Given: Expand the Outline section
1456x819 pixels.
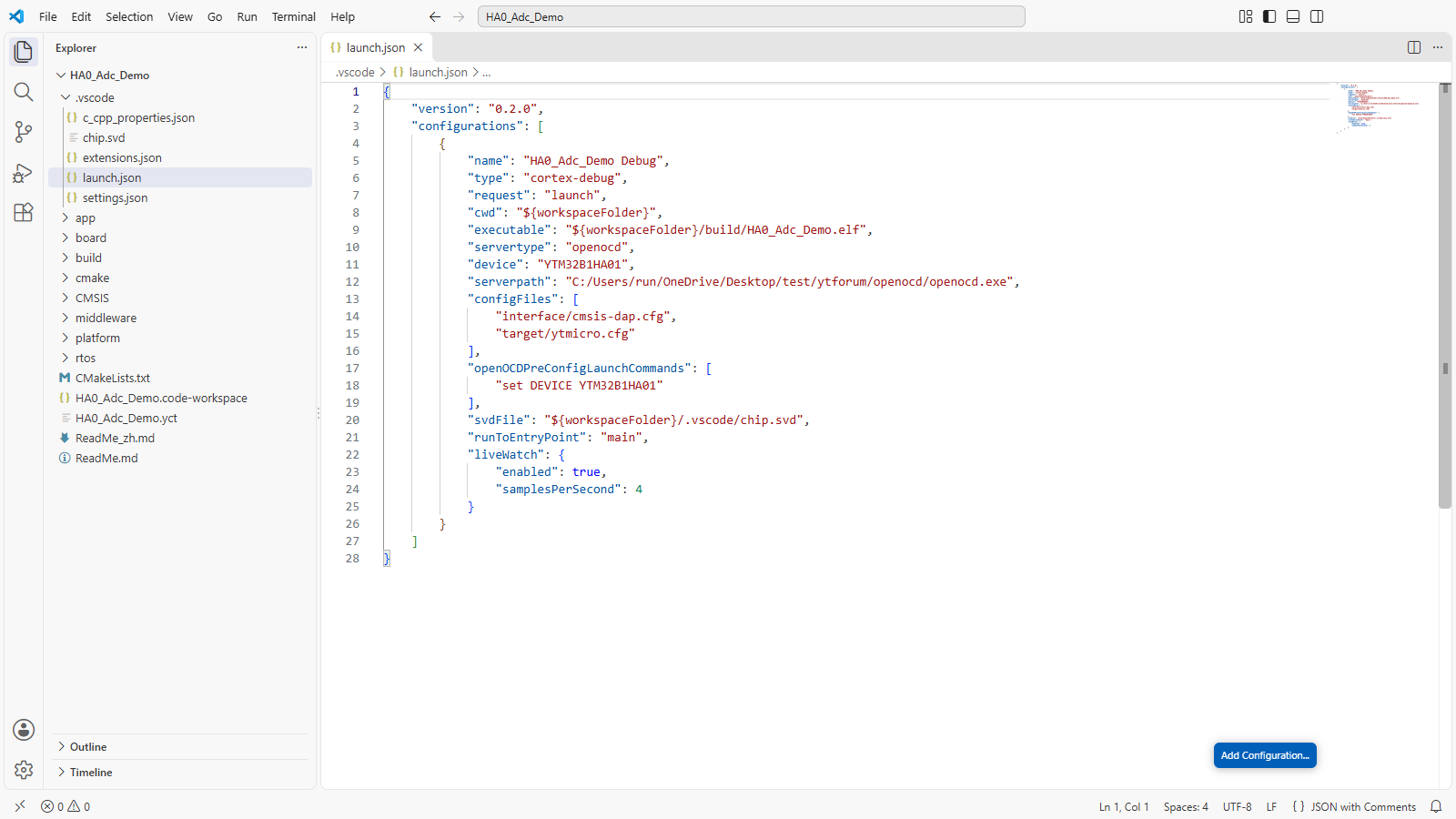Looking at the screenshot, I should pyautogui.click(x=180, y=747).
